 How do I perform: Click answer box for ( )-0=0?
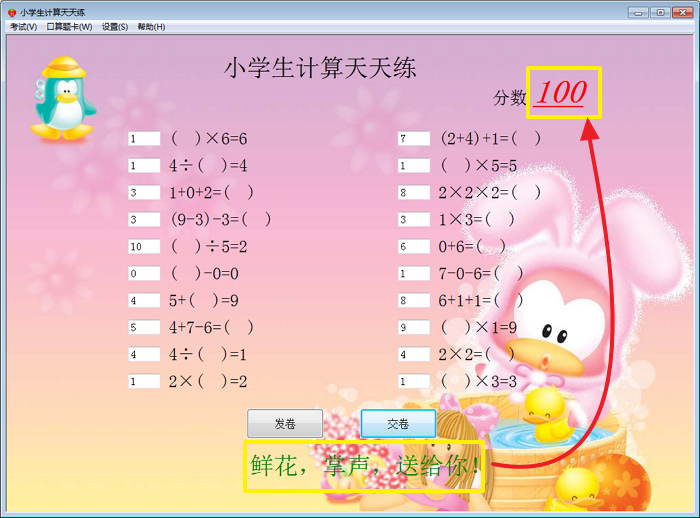click(144, 273)
